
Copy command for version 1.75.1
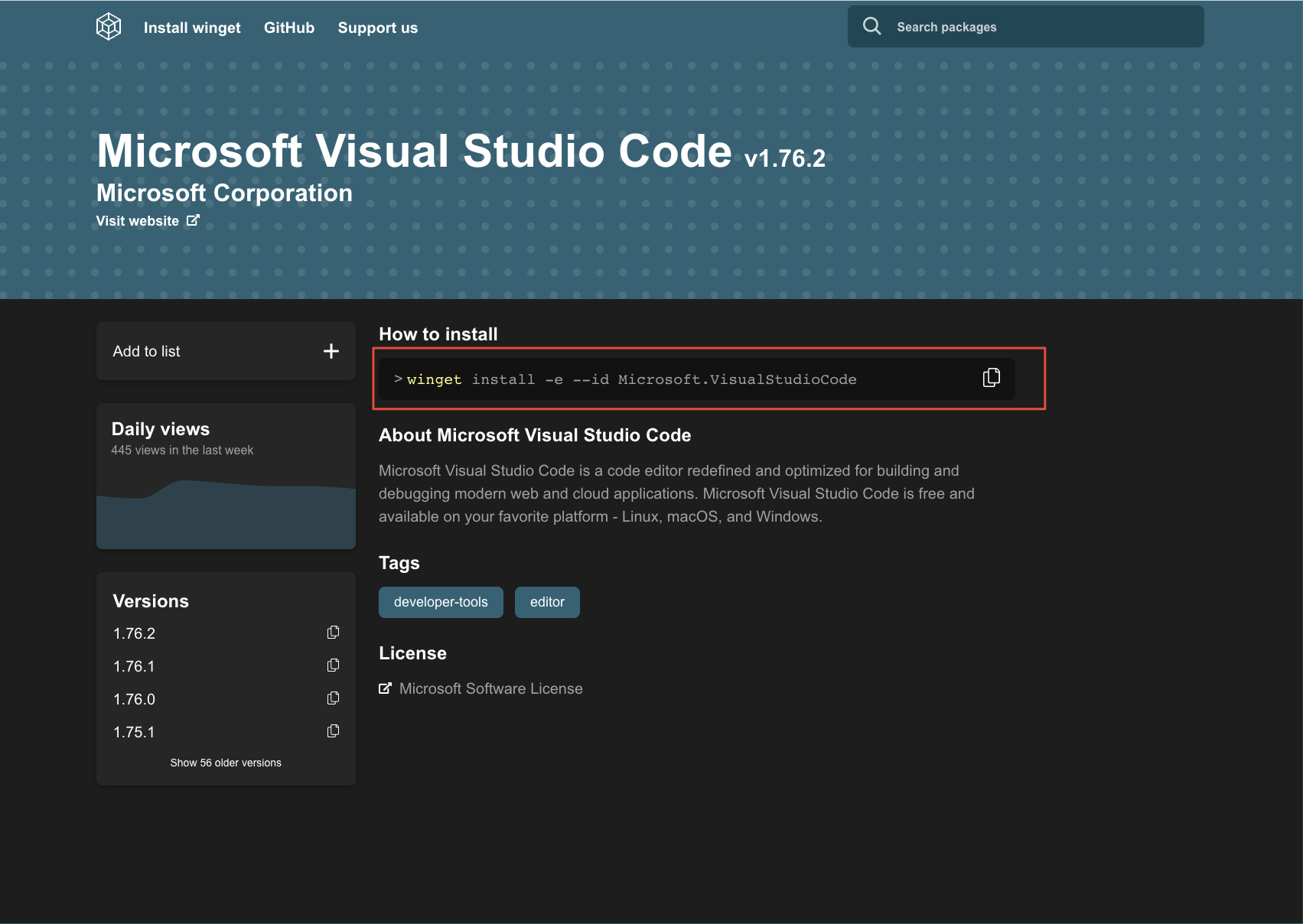(x=333, y=731)
